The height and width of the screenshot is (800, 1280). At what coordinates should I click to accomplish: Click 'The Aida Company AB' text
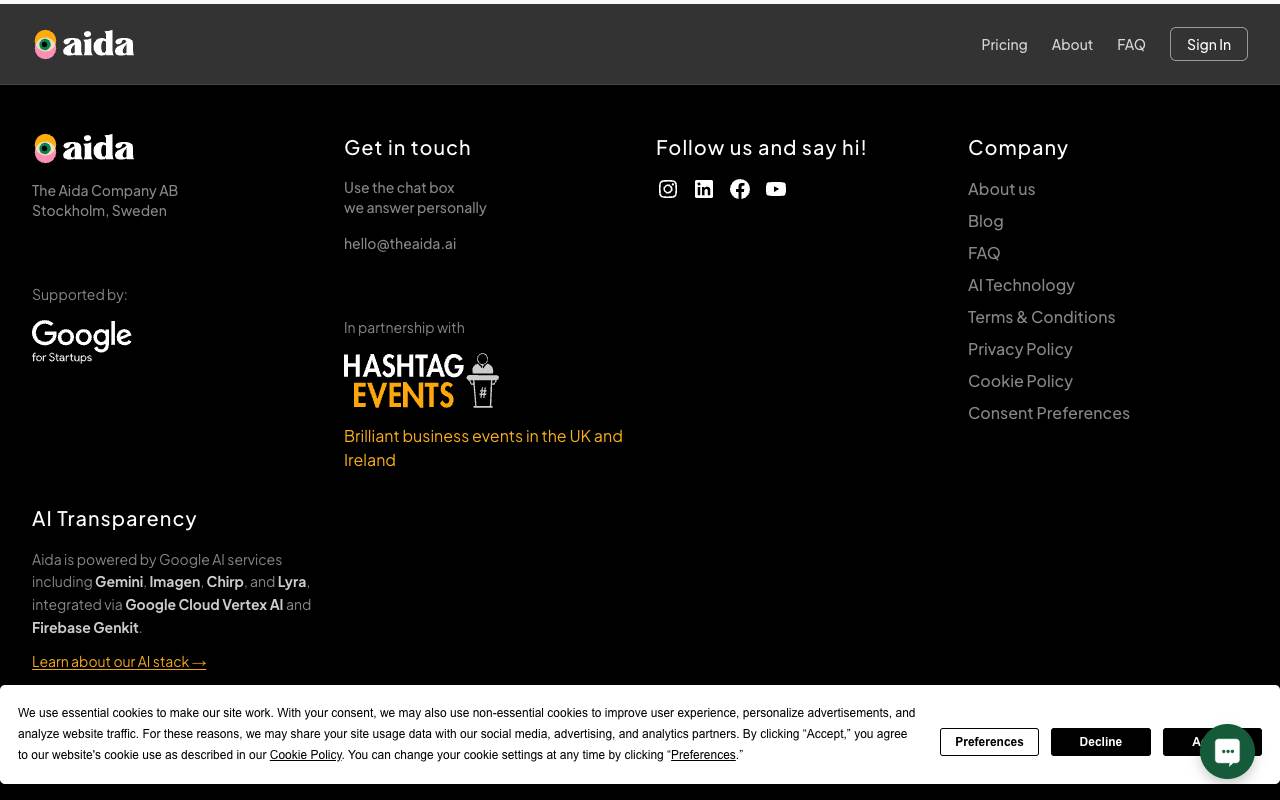105,190
